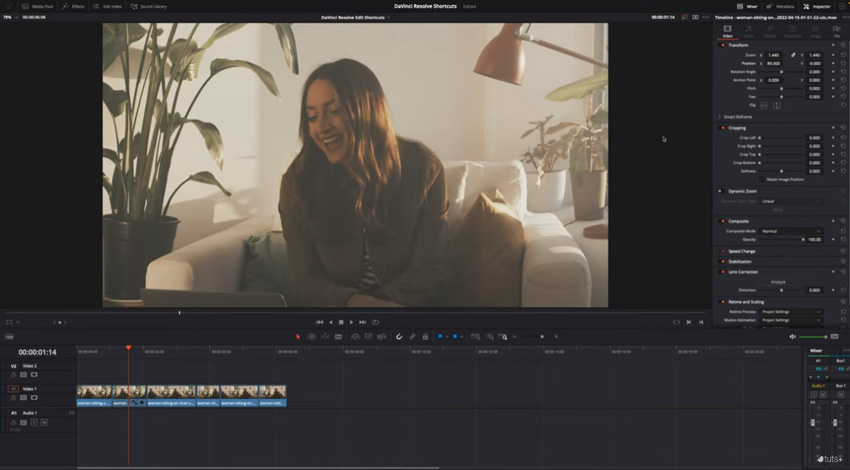The height and width of the screenshot is (470, 850).
Task: Select the Selection Mode arrow tool
Action: tap(298, 337)
